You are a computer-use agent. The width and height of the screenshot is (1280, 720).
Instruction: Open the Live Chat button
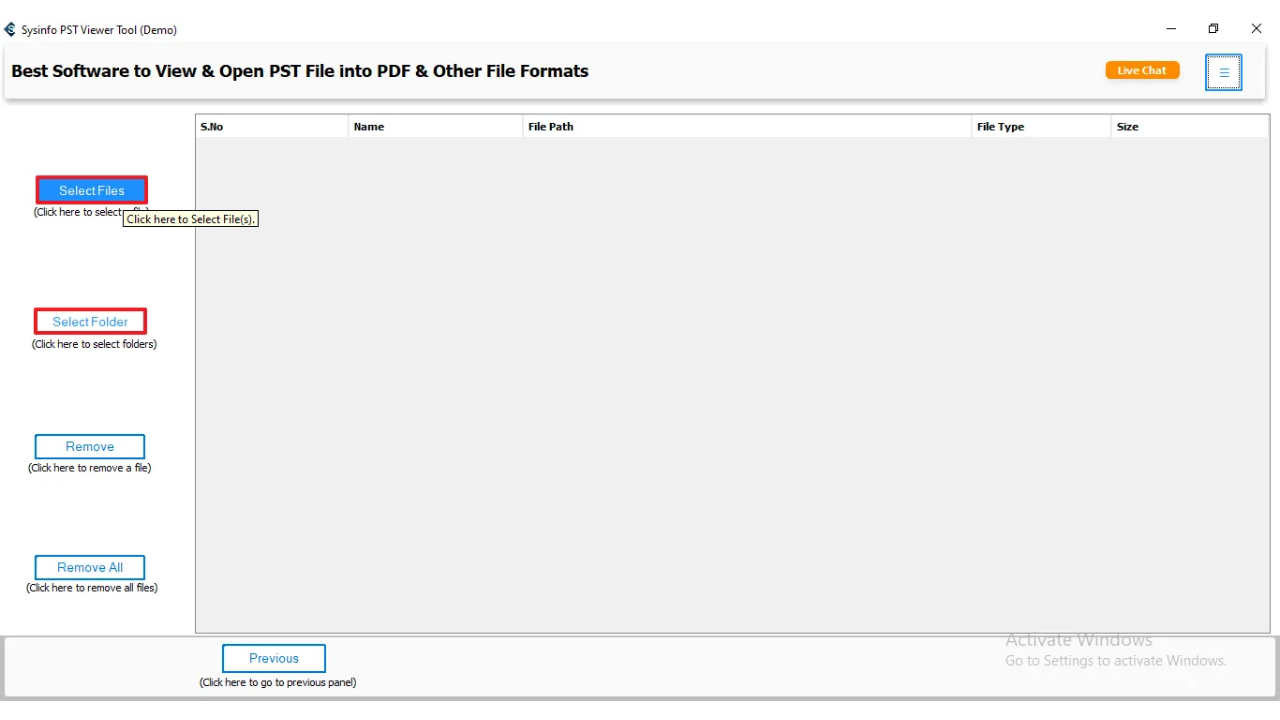coord(1142,70)
